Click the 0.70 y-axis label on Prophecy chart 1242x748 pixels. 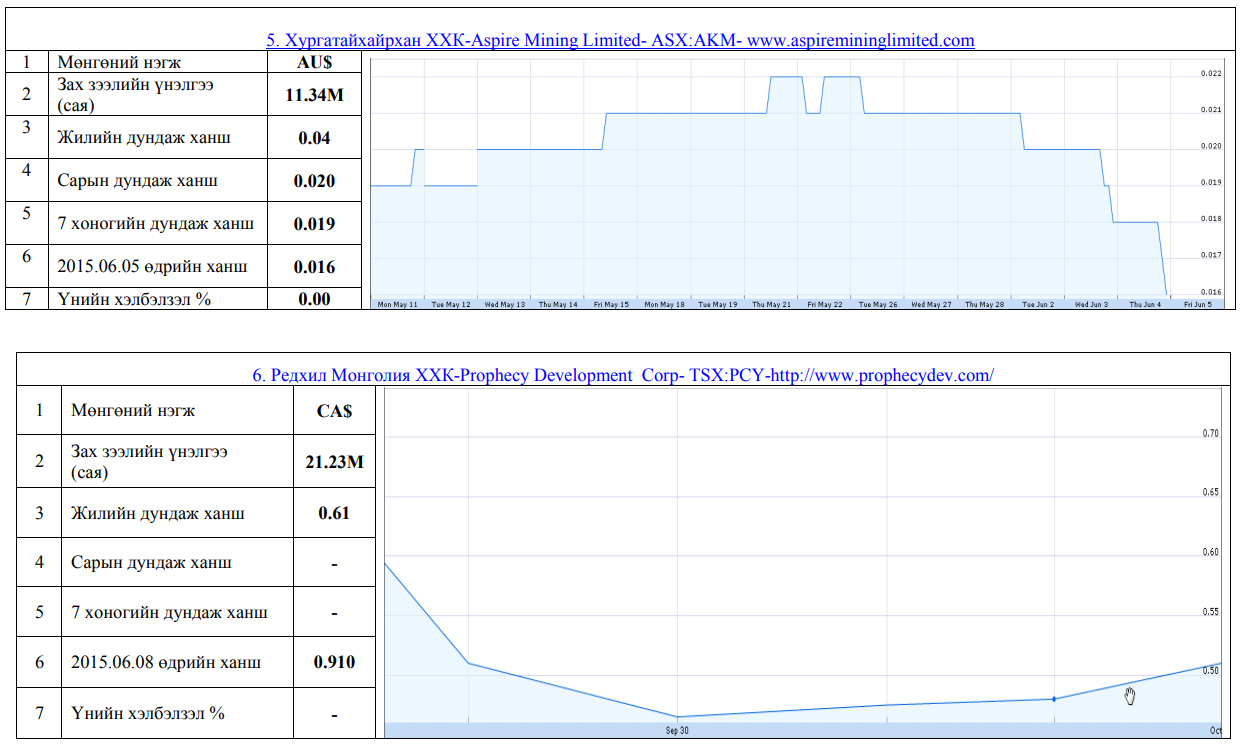(x=1210, y=433)
